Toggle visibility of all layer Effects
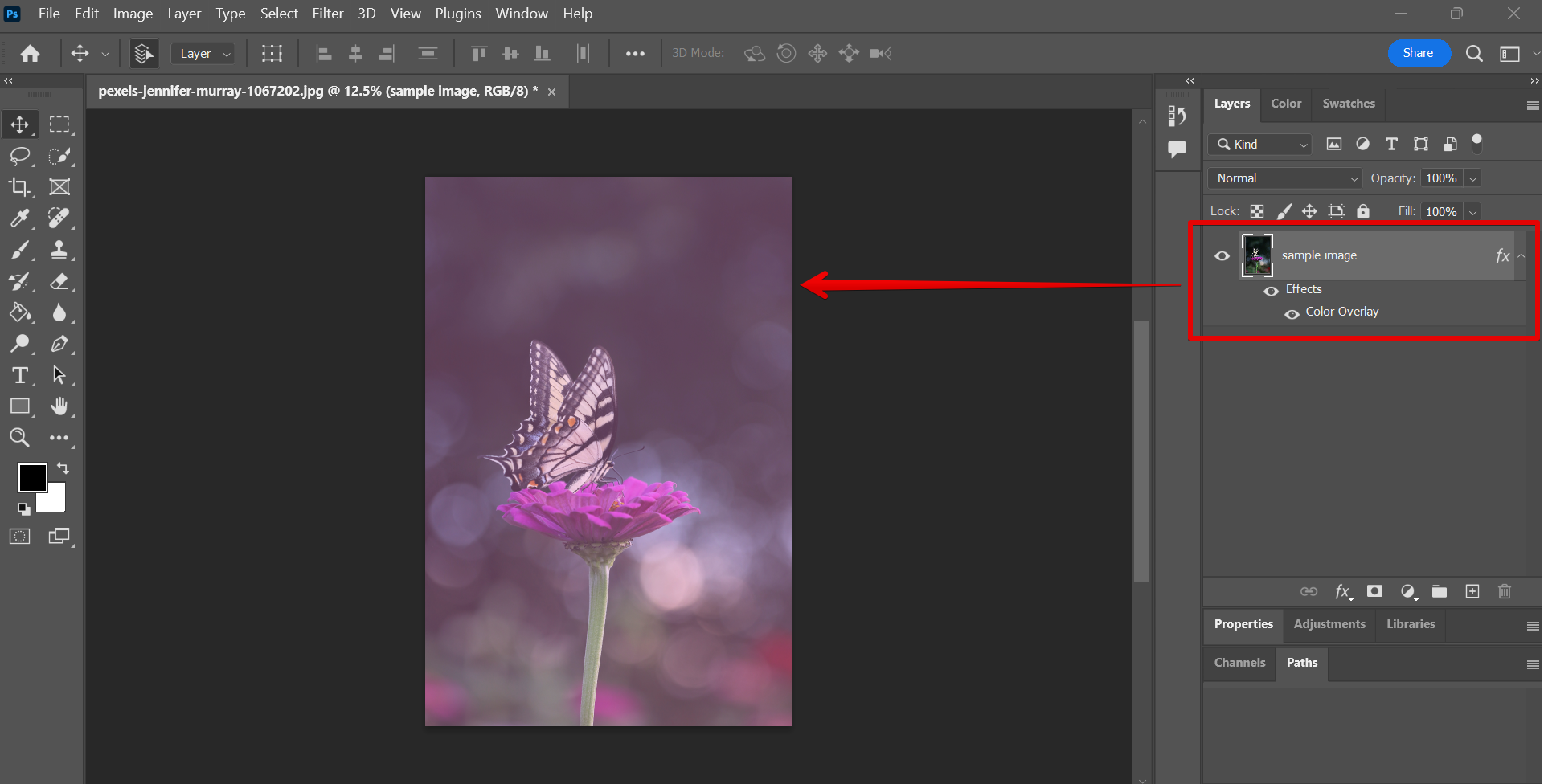Image resolution: width=1544 pixels, height=784 pixels. pos(1271,291)
